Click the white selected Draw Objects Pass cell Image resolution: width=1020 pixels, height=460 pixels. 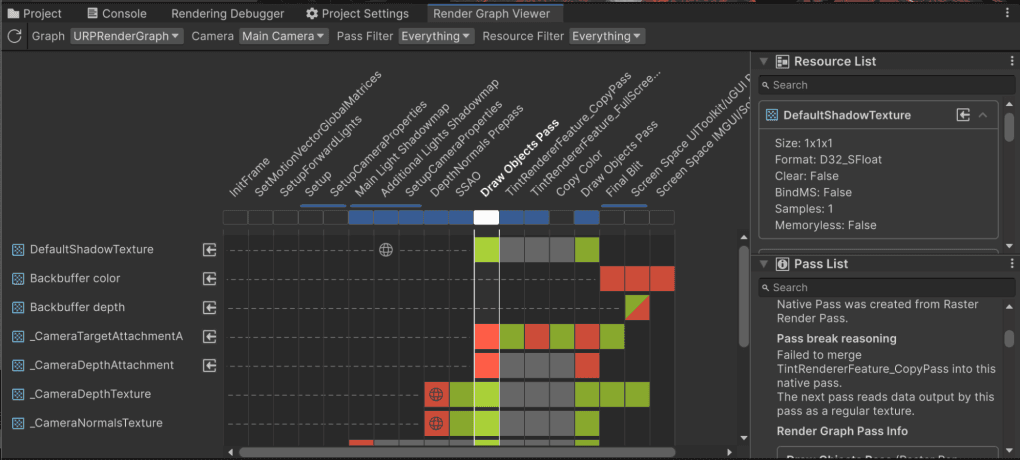point(487,217)
